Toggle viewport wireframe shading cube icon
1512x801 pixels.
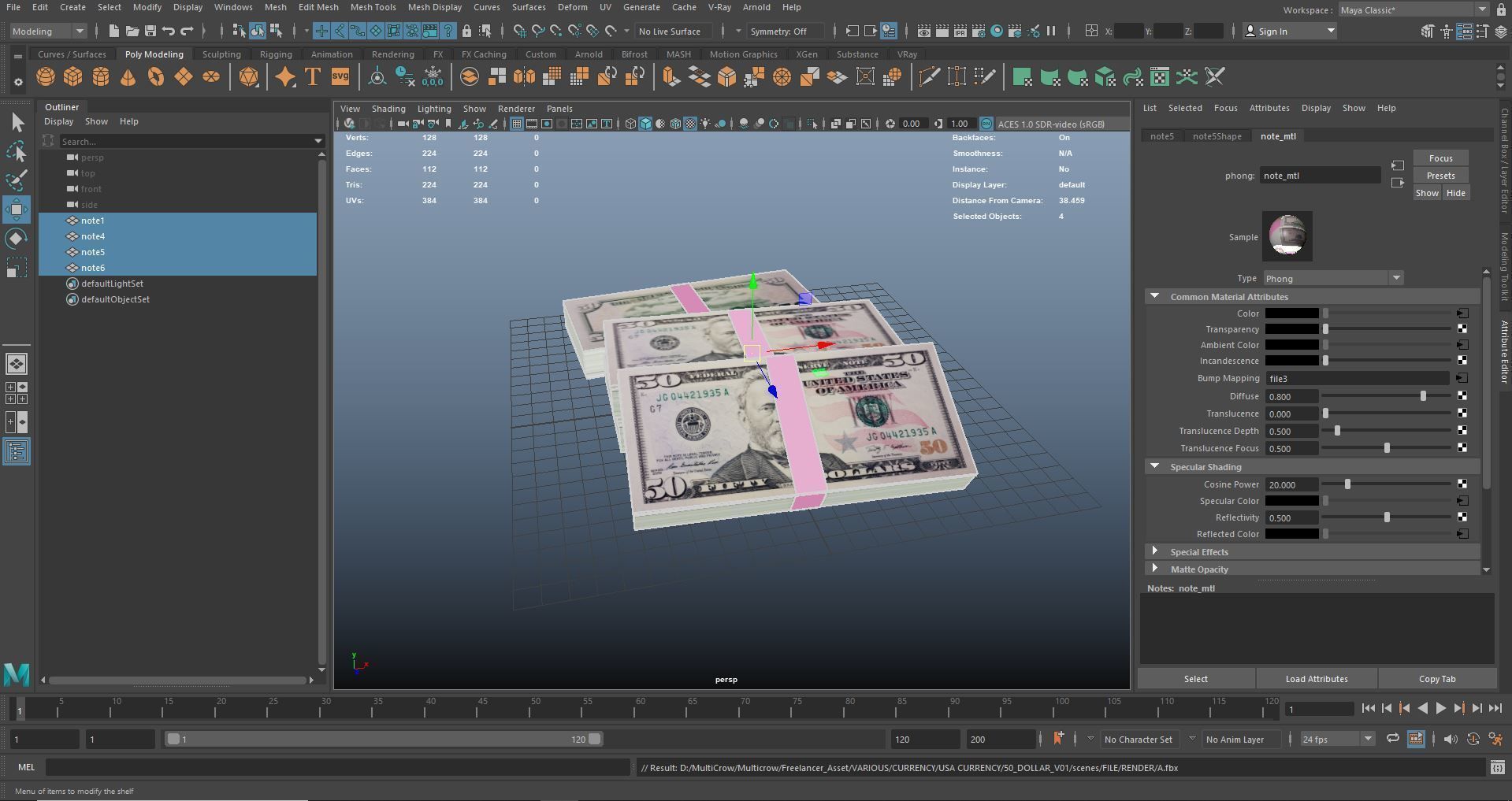coord(630,124)
